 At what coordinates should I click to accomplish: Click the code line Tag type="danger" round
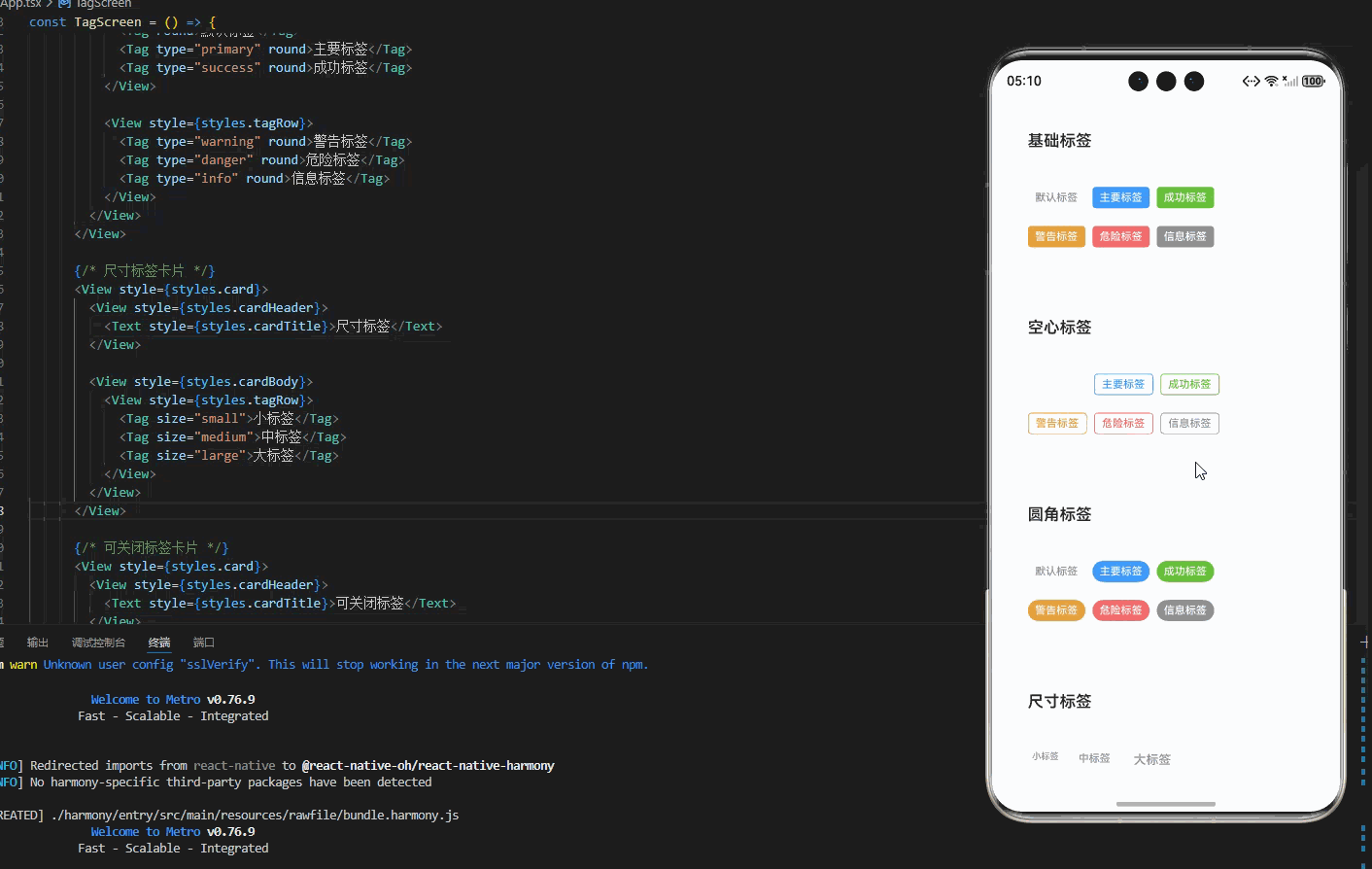click(262, 160)
